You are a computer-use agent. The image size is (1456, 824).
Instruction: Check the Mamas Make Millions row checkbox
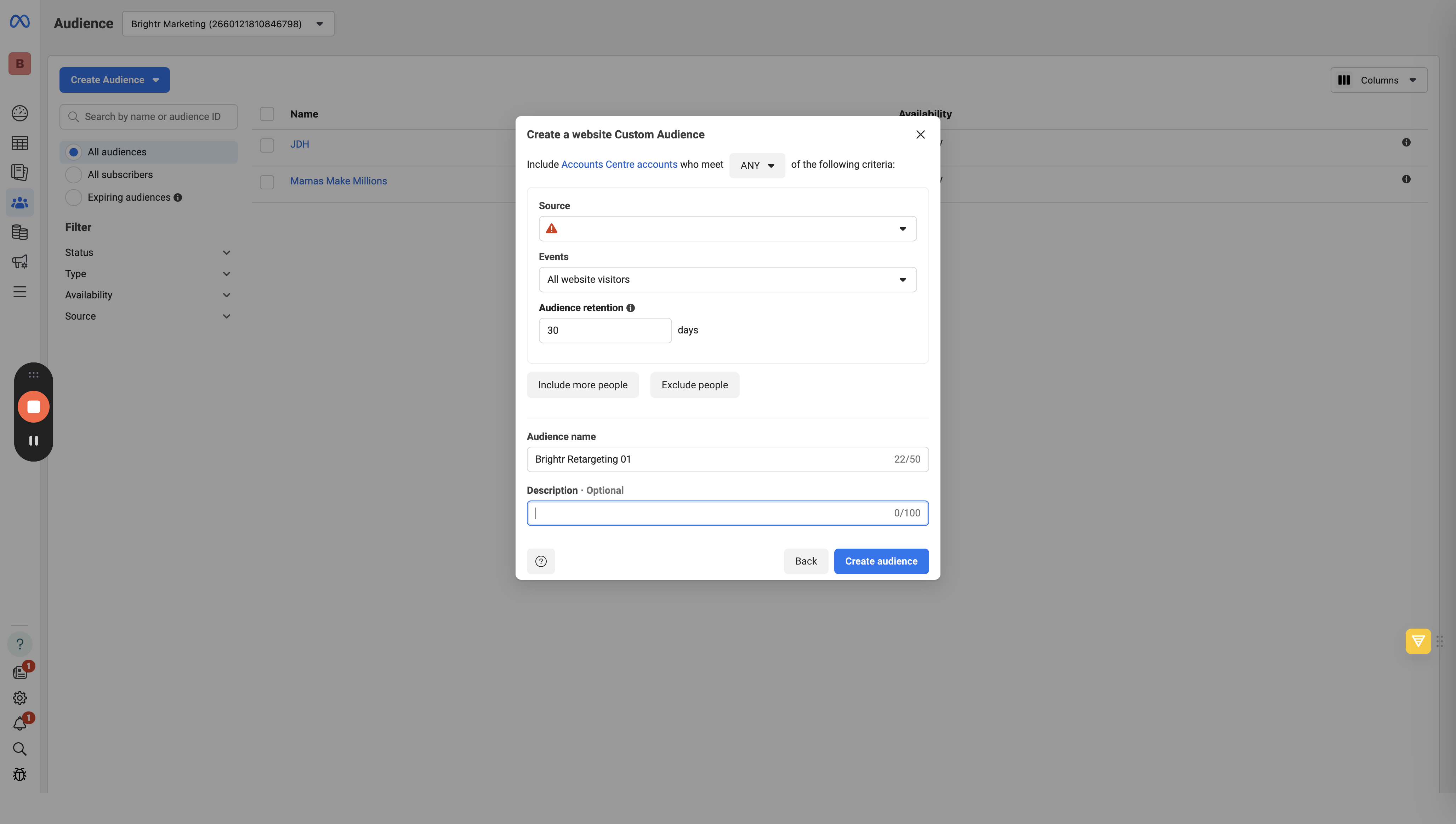(x=267, y=182)
